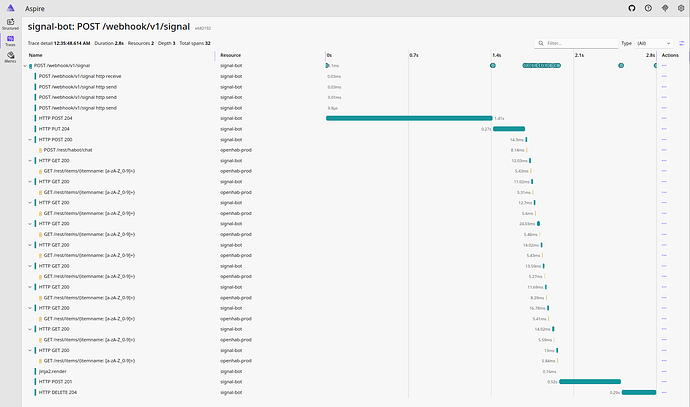This screenshot has width=690, height=407.
Task: Click the Actions column header
Action: point(670,55)
